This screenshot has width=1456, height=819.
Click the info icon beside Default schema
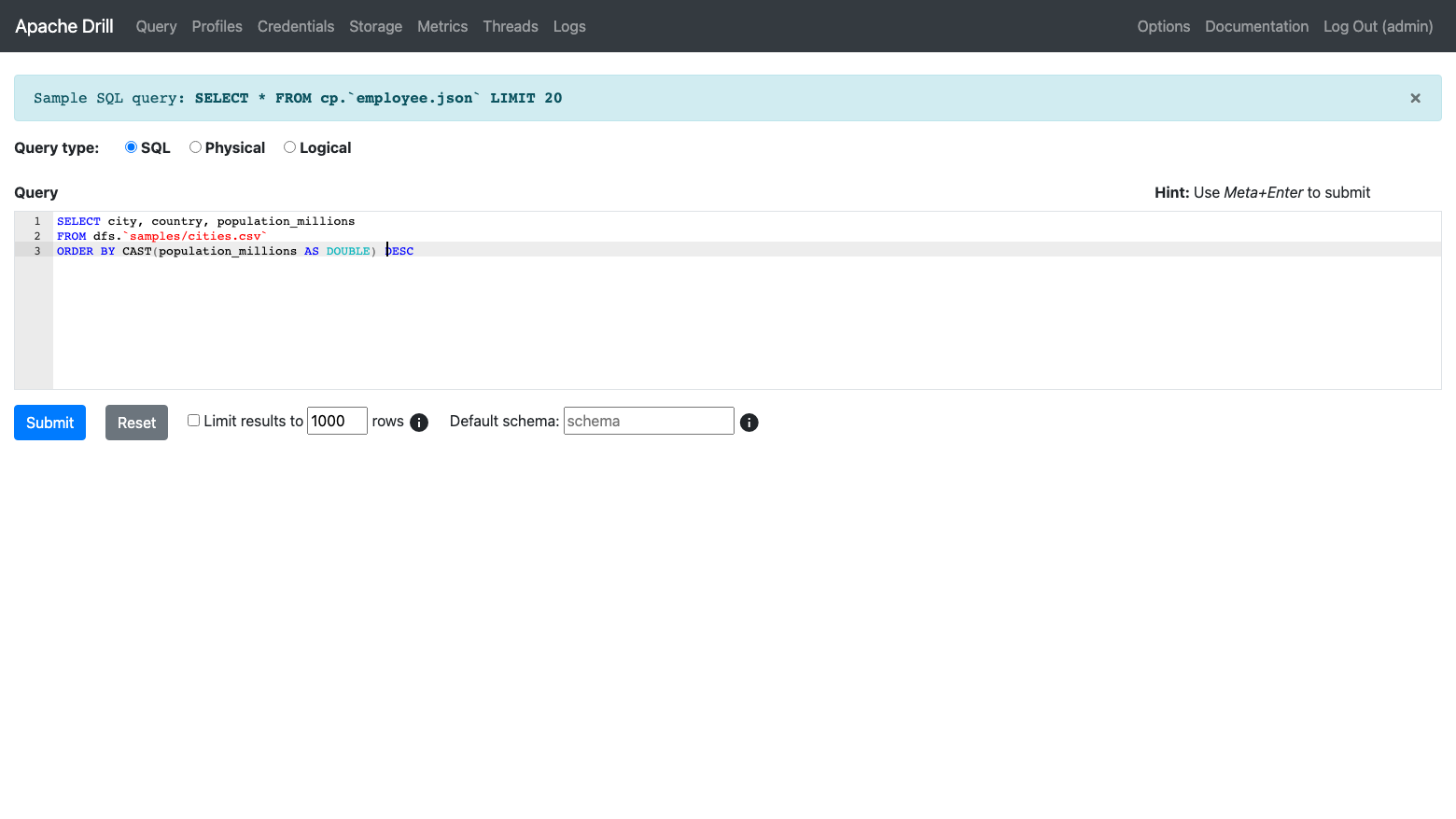tap(749, 423)
